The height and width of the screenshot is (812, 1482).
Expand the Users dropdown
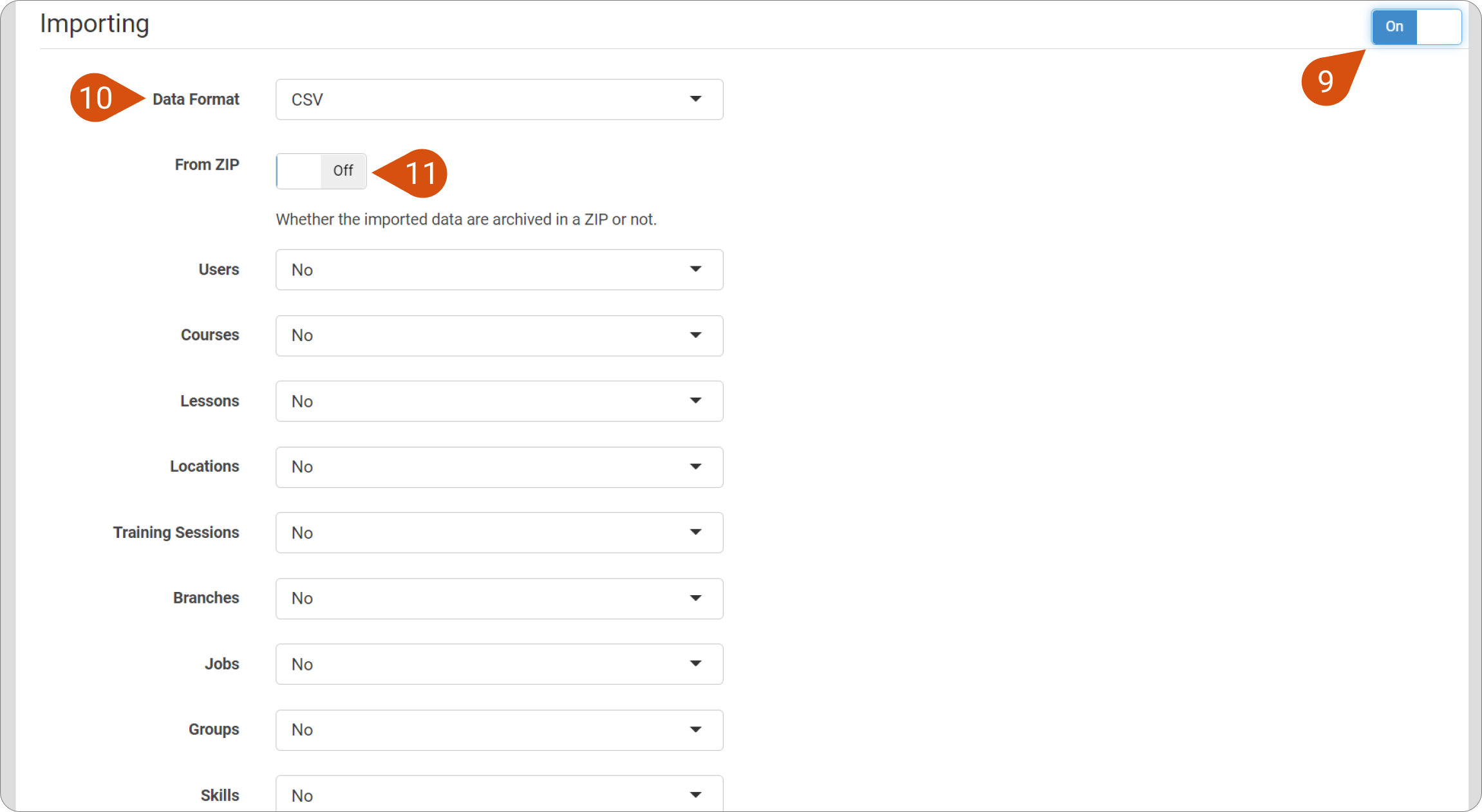[x=499, y=270]
